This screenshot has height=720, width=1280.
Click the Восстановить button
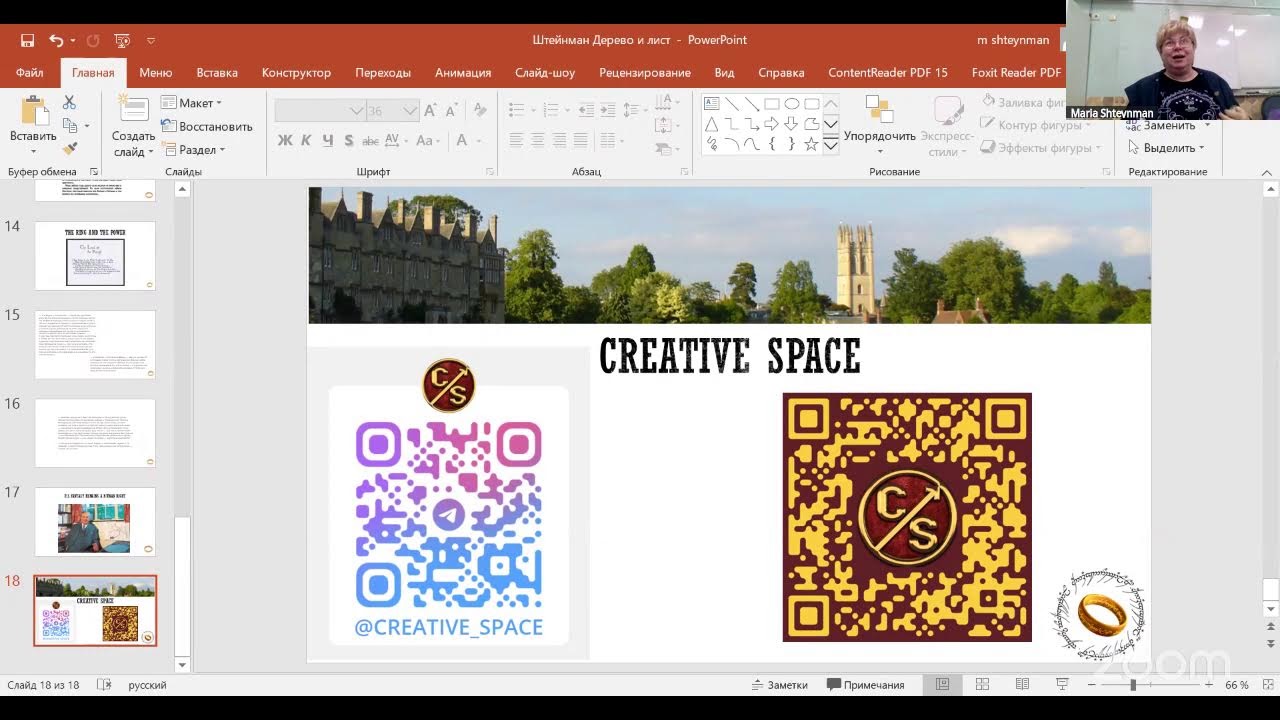pos(207,127)
